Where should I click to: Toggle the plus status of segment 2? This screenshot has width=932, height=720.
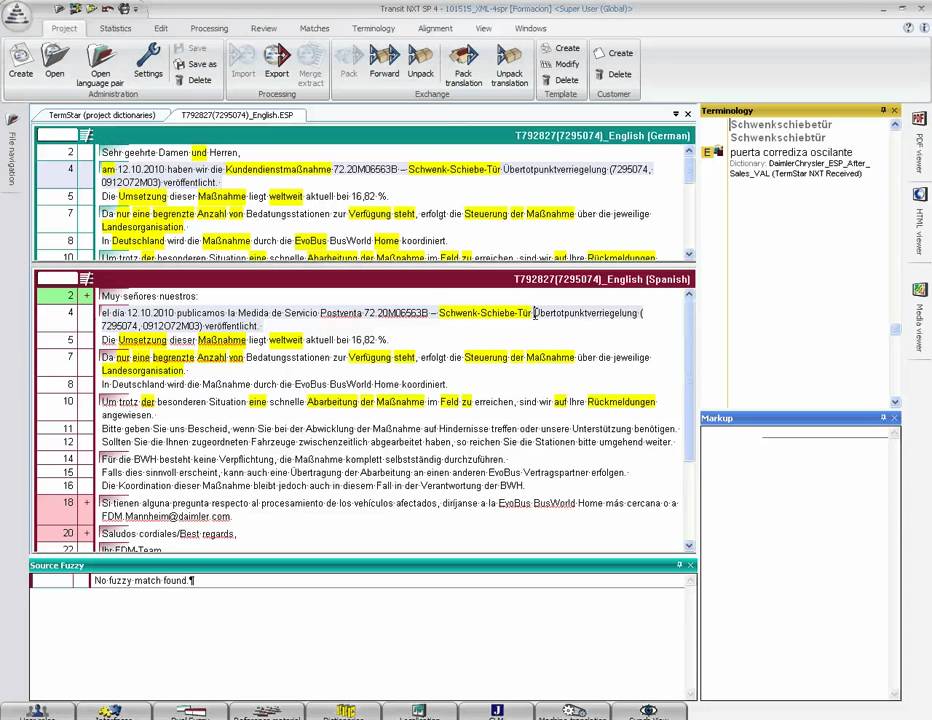(x=87, y=295)
